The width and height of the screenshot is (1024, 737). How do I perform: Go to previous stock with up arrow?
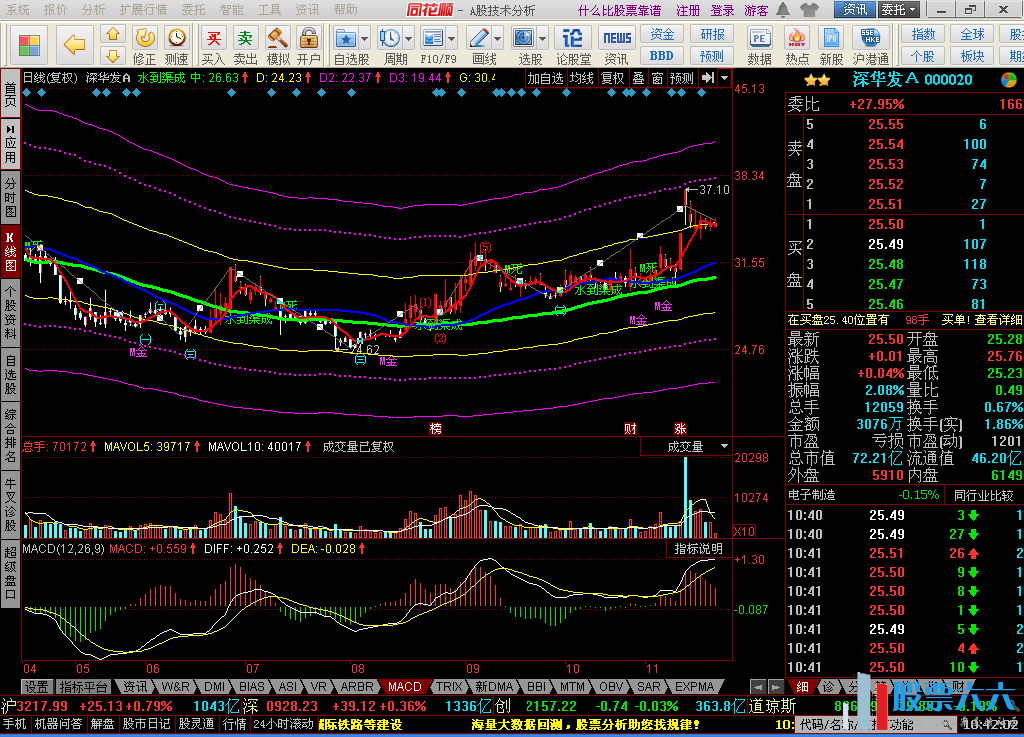[113, 34]
